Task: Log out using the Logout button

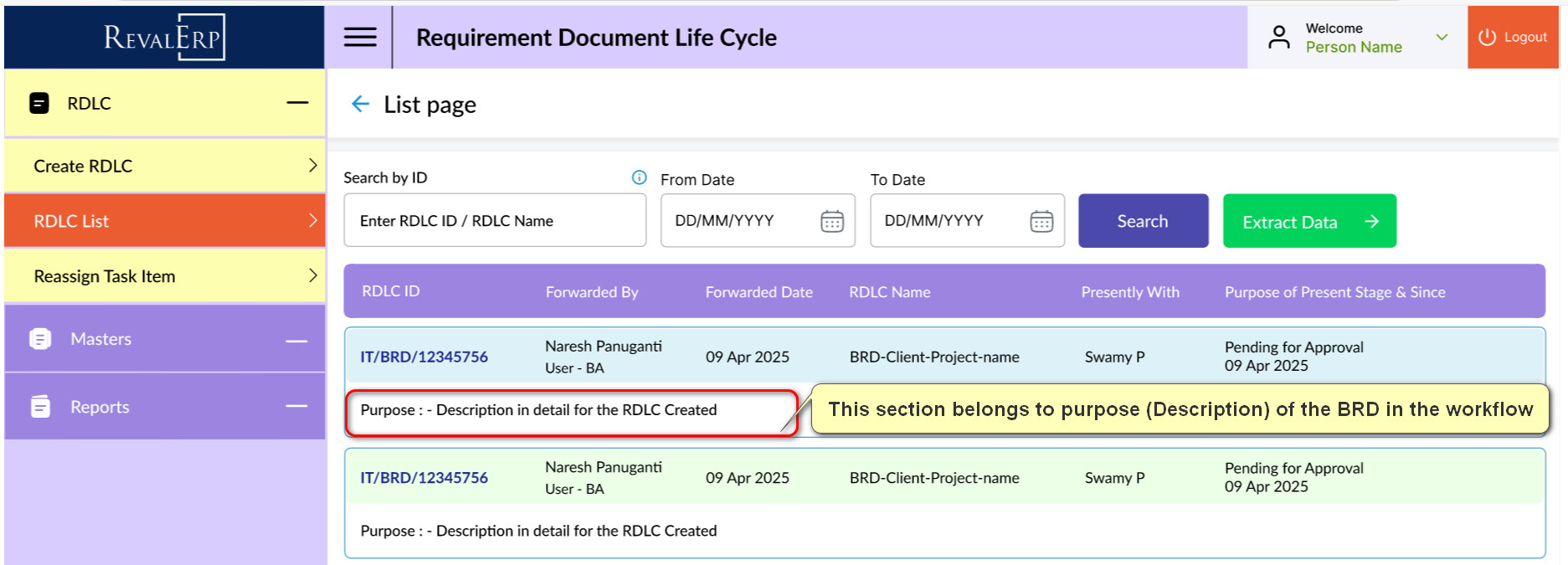Action: tap(1512, 38)
